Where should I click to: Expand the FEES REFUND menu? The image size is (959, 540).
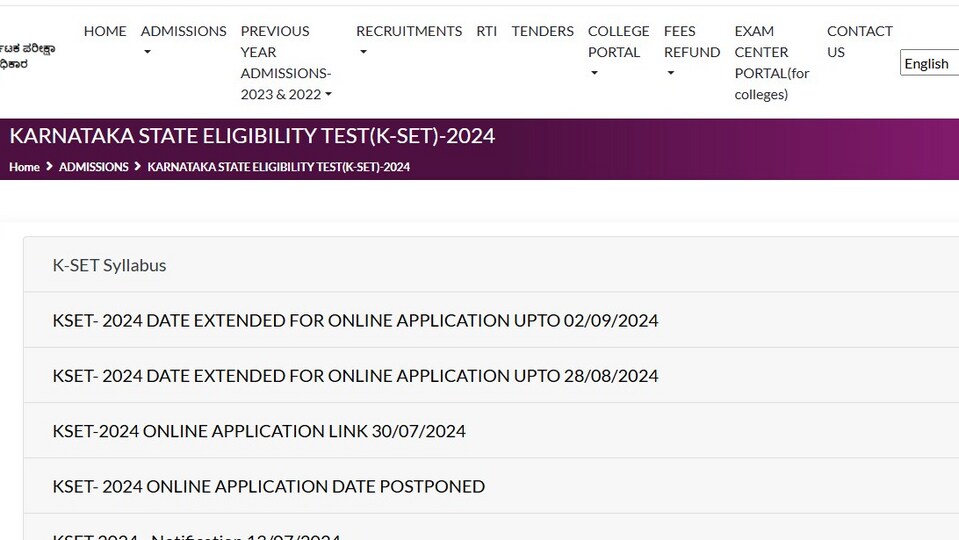tap(692, 52)
